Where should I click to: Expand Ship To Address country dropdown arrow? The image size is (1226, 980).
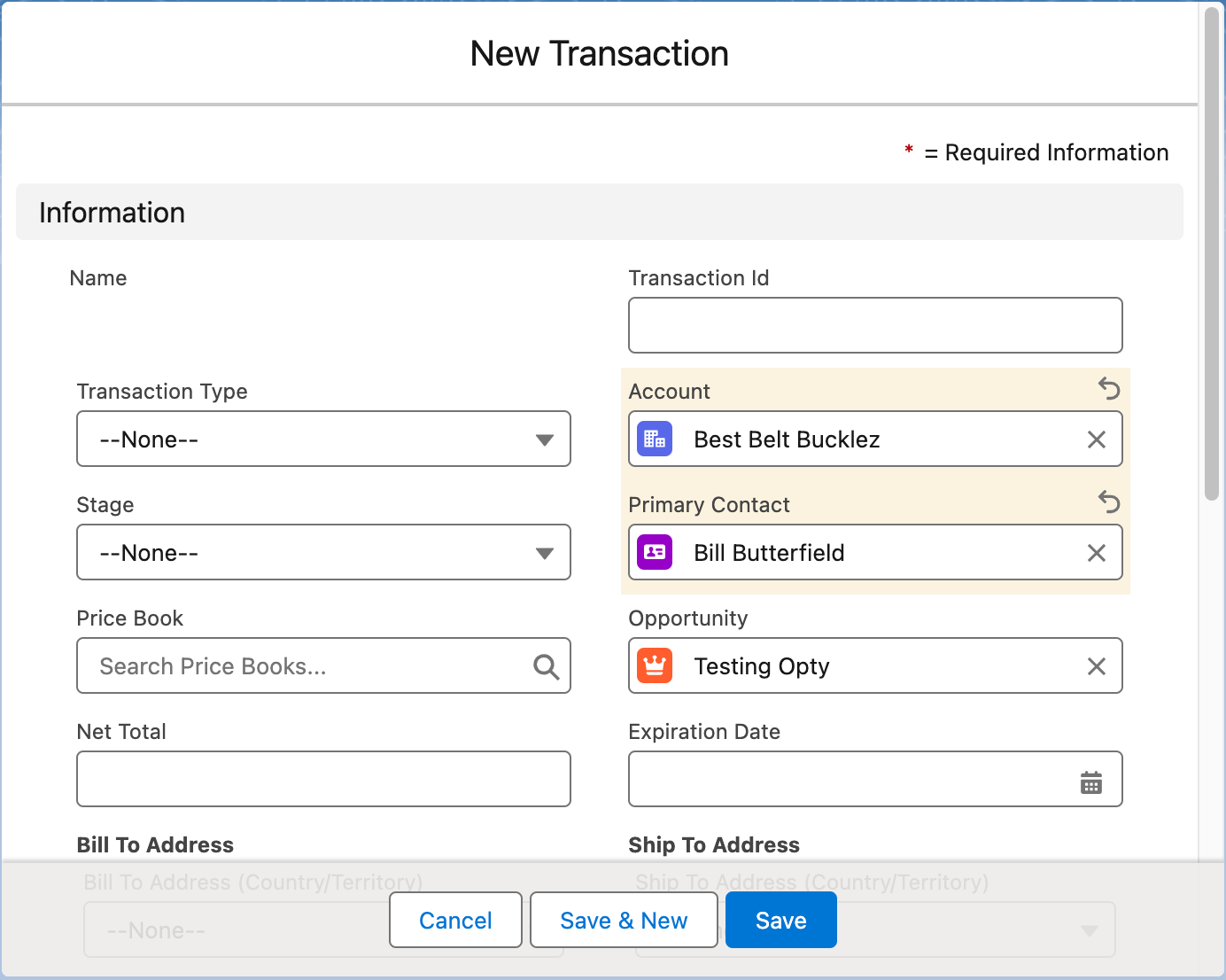(1090, 930)
